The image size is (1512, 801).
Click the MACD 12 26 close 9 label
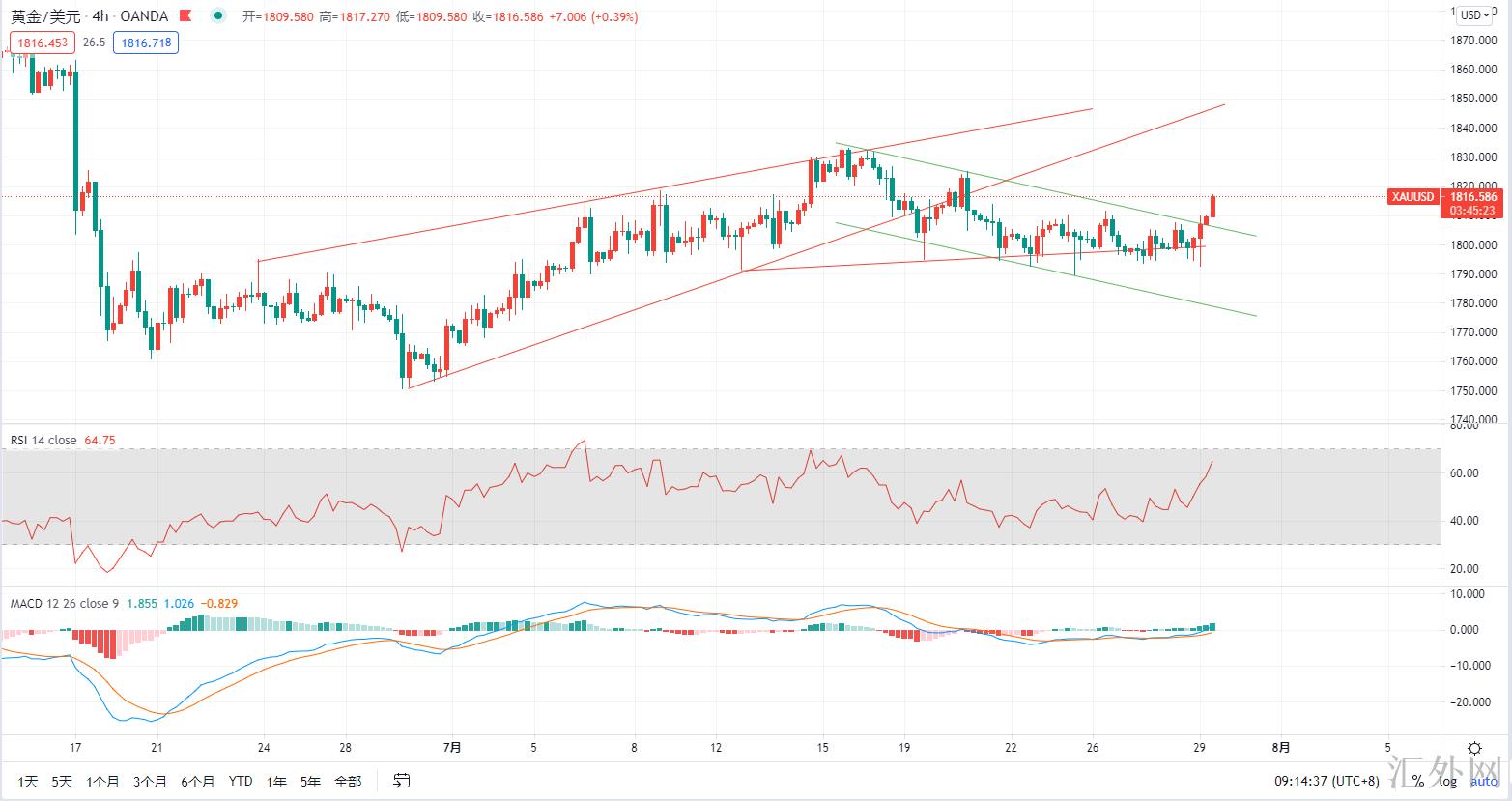[64, 604]
